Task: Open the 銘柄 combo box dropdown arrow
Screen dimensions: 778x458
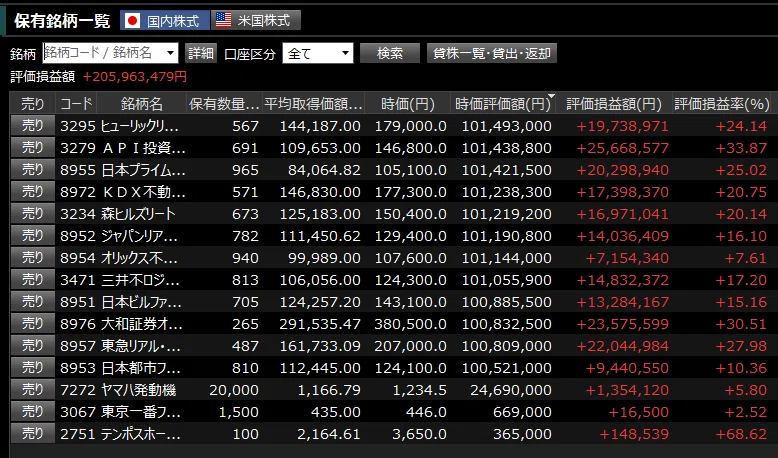Action: (171, 53)
